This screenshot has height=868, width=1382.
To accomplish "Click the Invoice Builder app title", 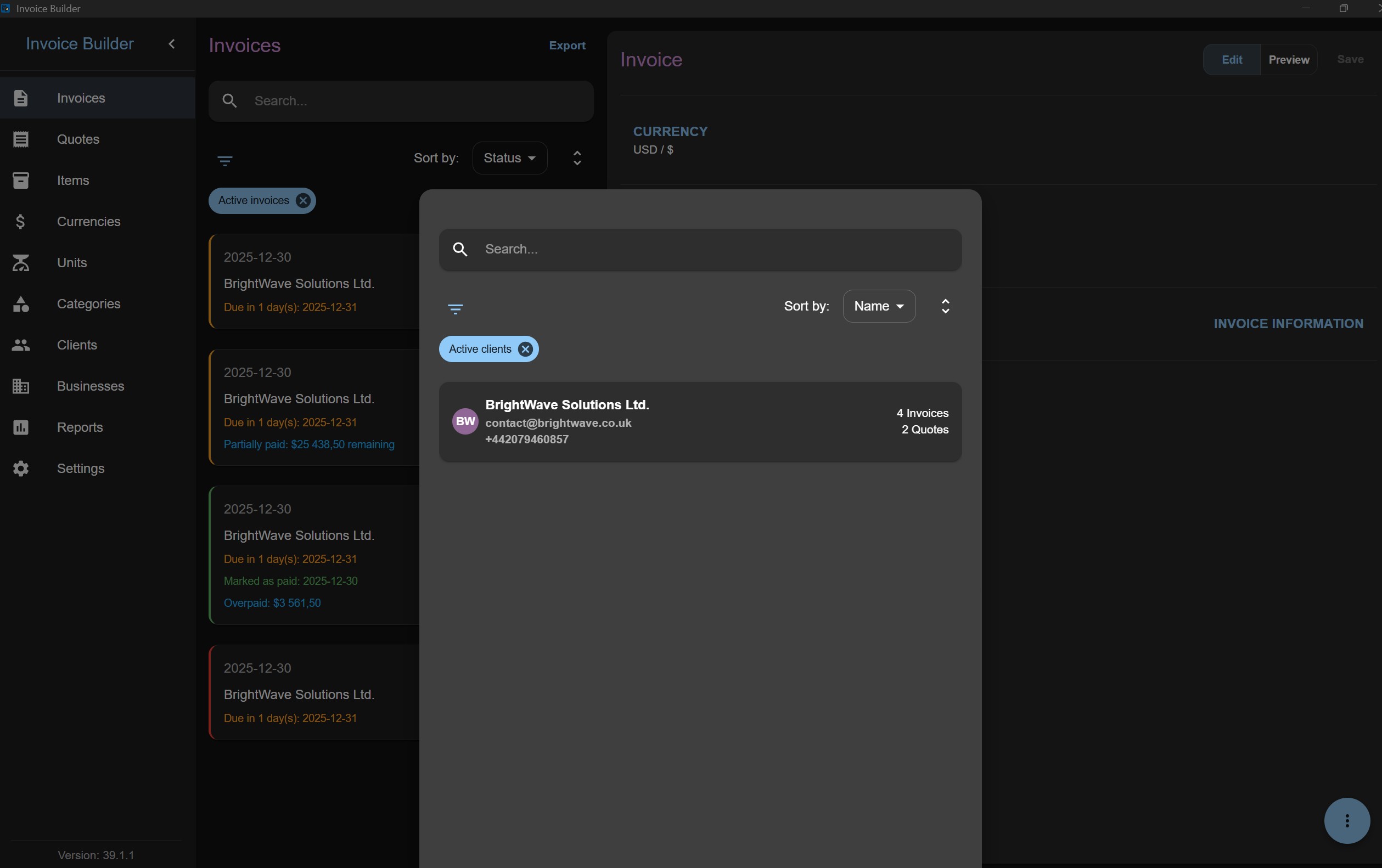I will pos(80,43).
